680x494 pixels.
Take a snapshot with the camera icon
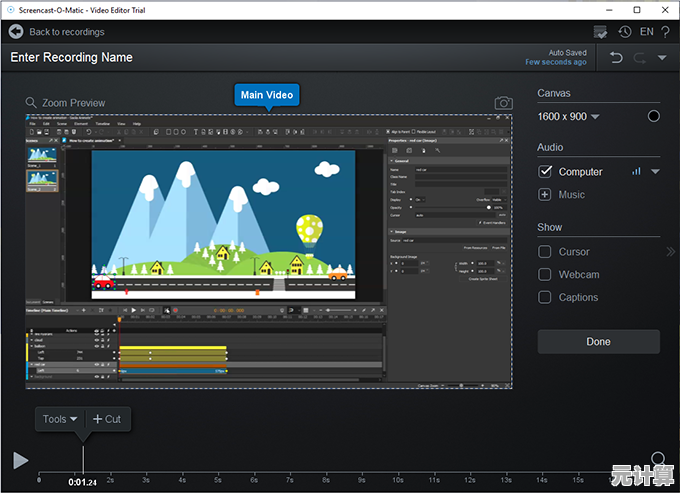click(x=503, y=103)
